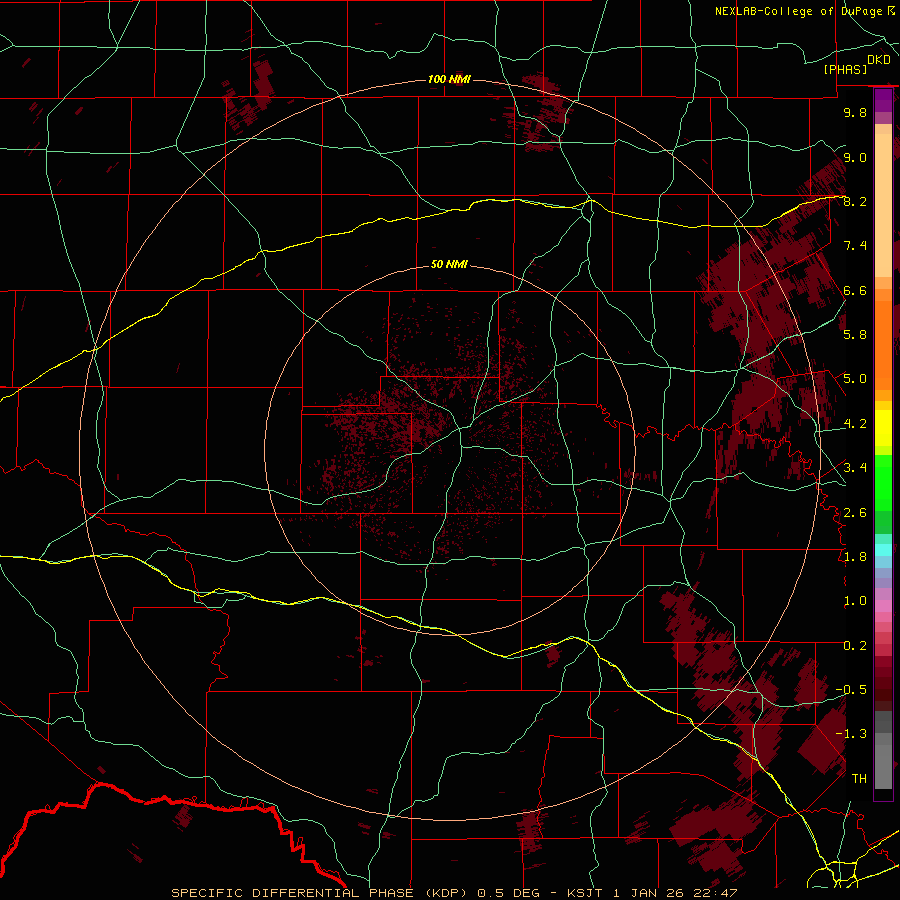Click the "22:47" timestamp in caption

click(x=716, y=893)
